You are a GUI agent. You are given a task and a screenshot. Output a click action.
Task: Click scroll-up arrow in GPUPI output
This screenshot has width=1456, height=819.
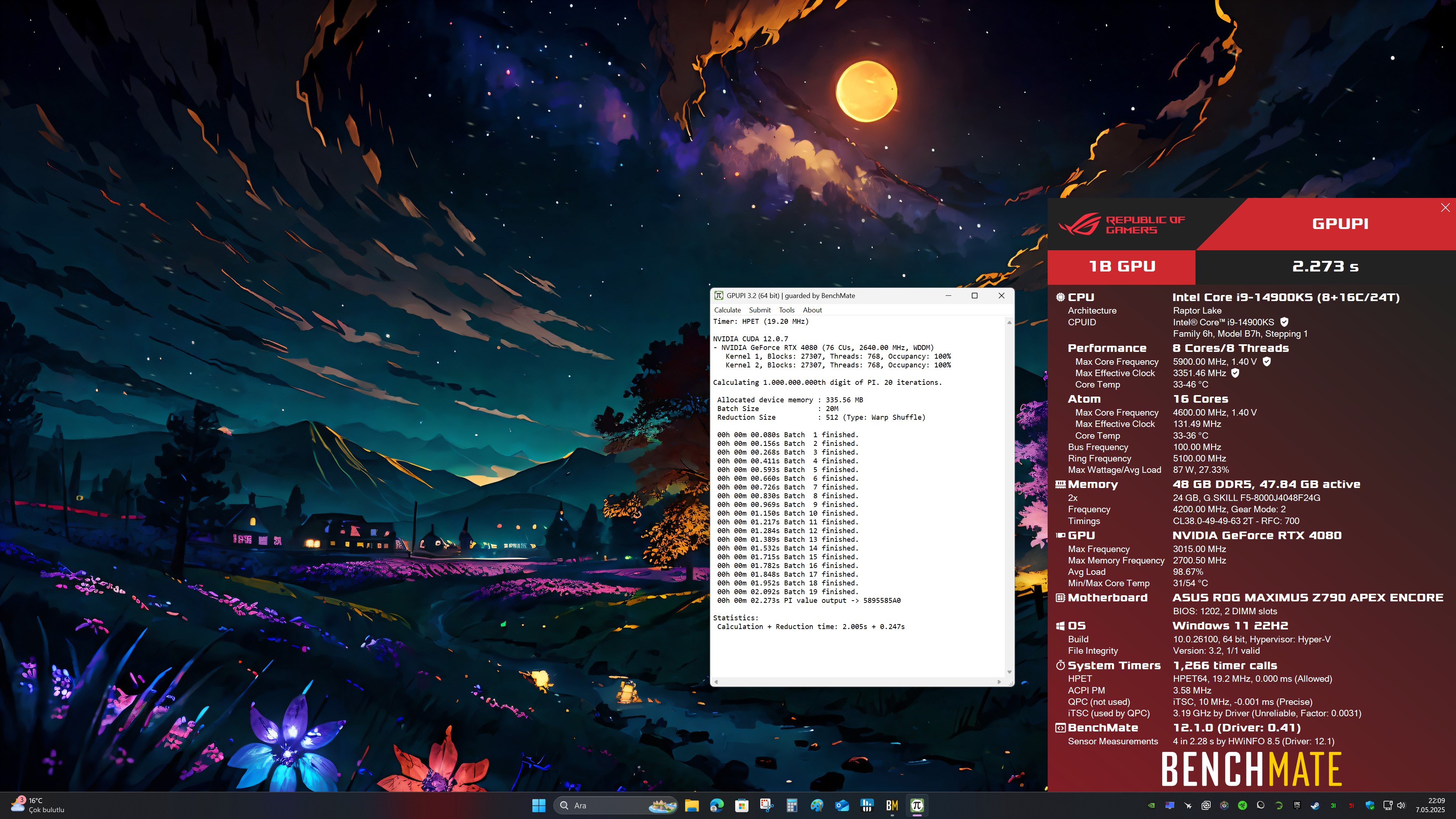pyautogui.click(x=1009, y=322)
